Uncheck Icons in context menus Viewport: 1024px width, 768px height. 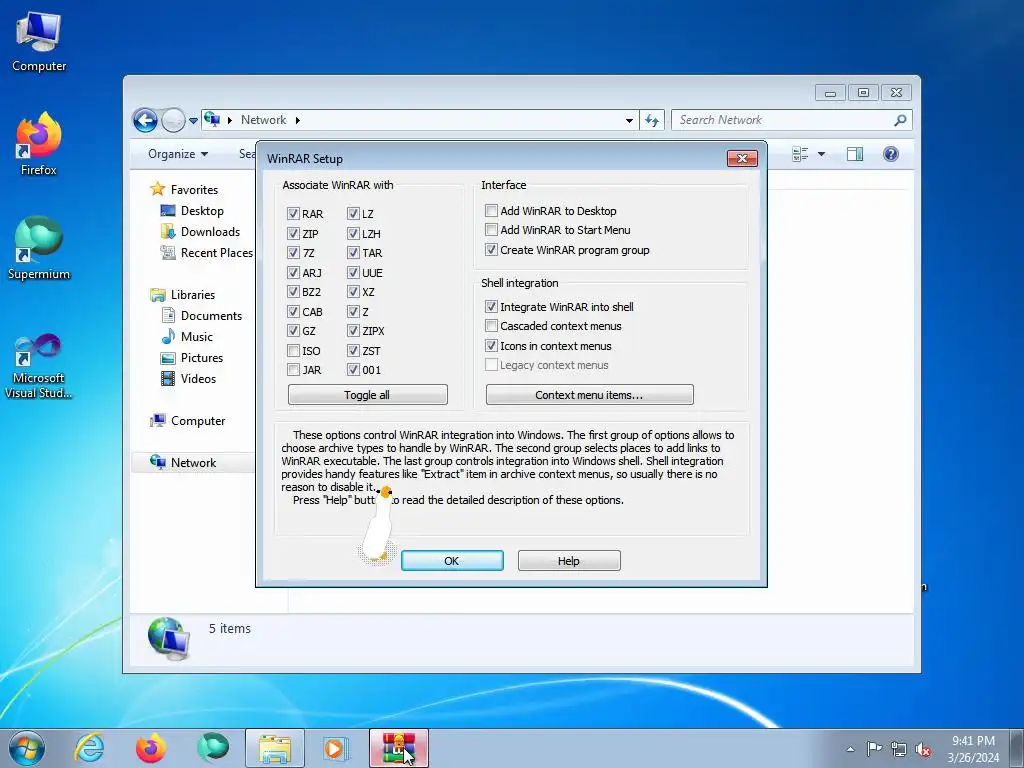491,345
